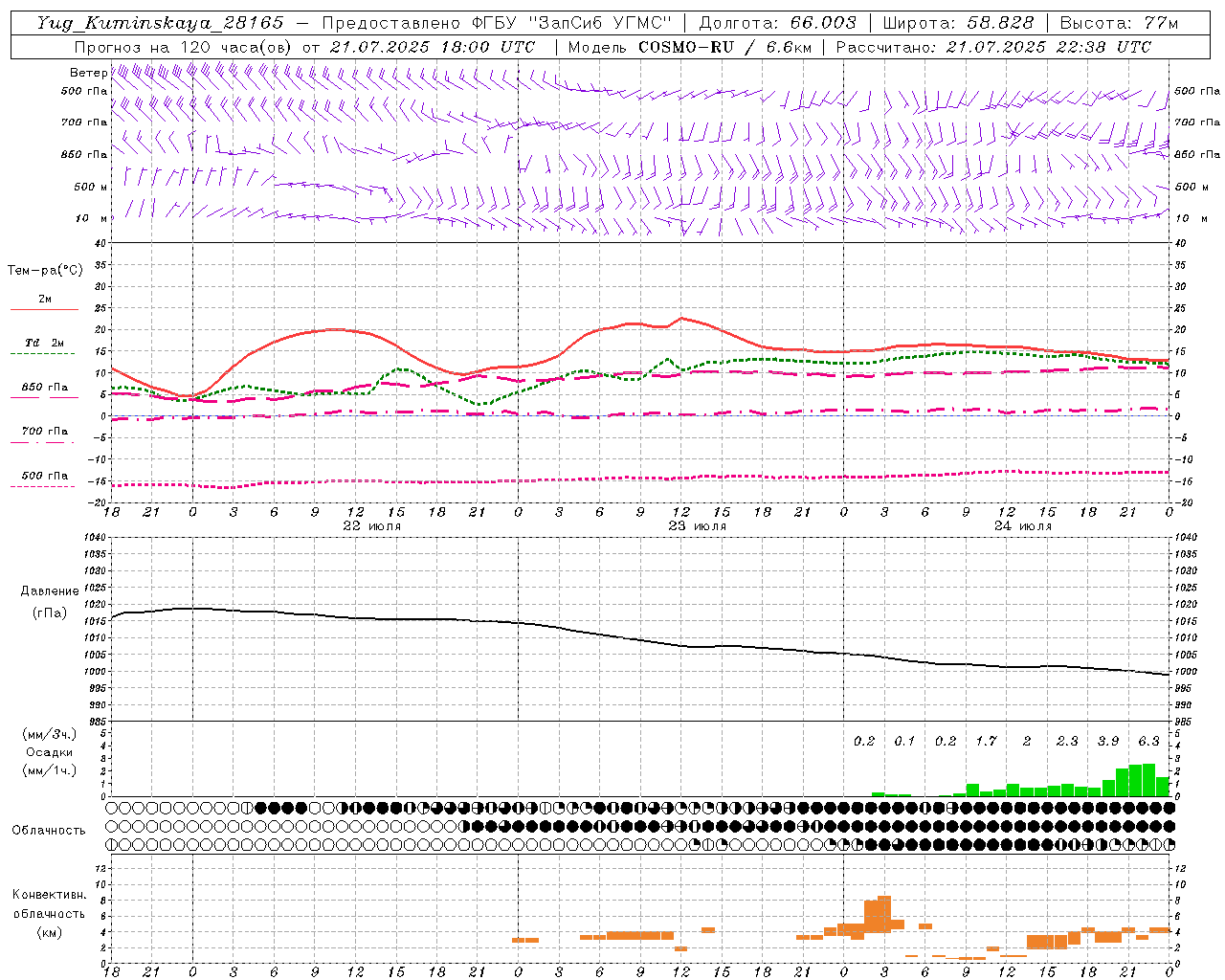Screen dimensions: 1225x980
Task: Click the tallest green precipitation bar
Action: 1149,780
